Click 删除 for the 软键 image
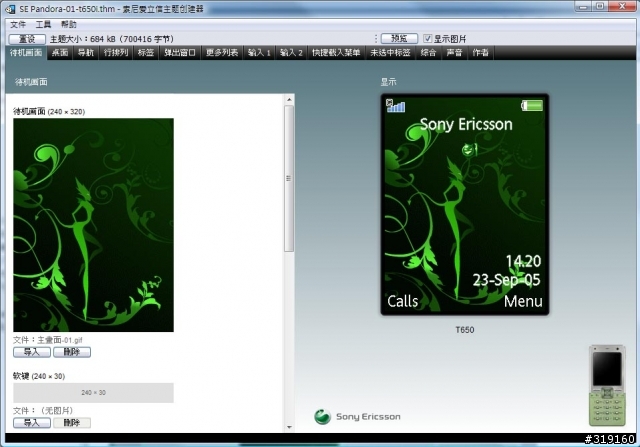The width and height of the screenshot is (640, 447). point(72,423)
